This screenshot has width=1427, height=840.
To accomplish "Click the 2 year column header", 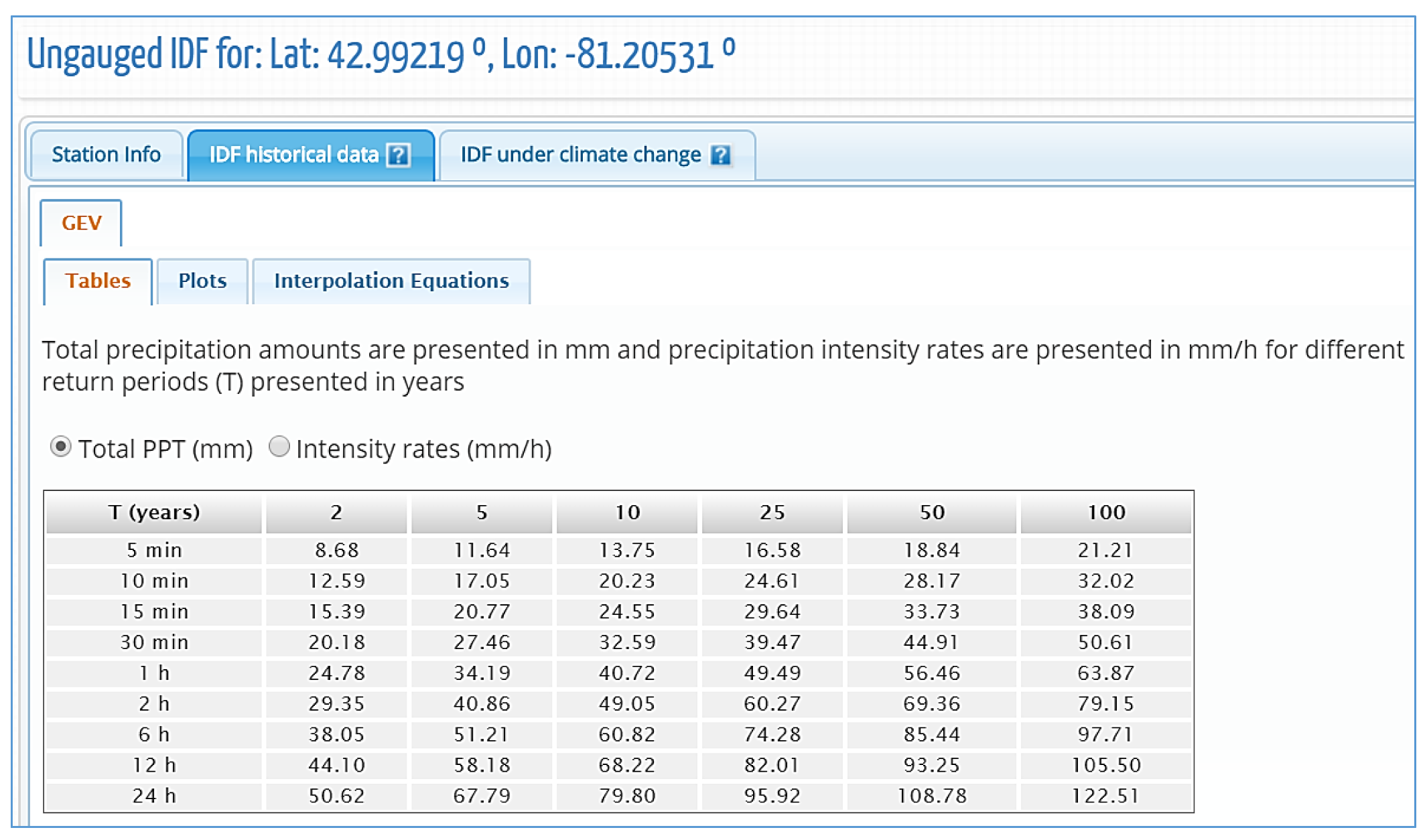I will tap(336, 512).
